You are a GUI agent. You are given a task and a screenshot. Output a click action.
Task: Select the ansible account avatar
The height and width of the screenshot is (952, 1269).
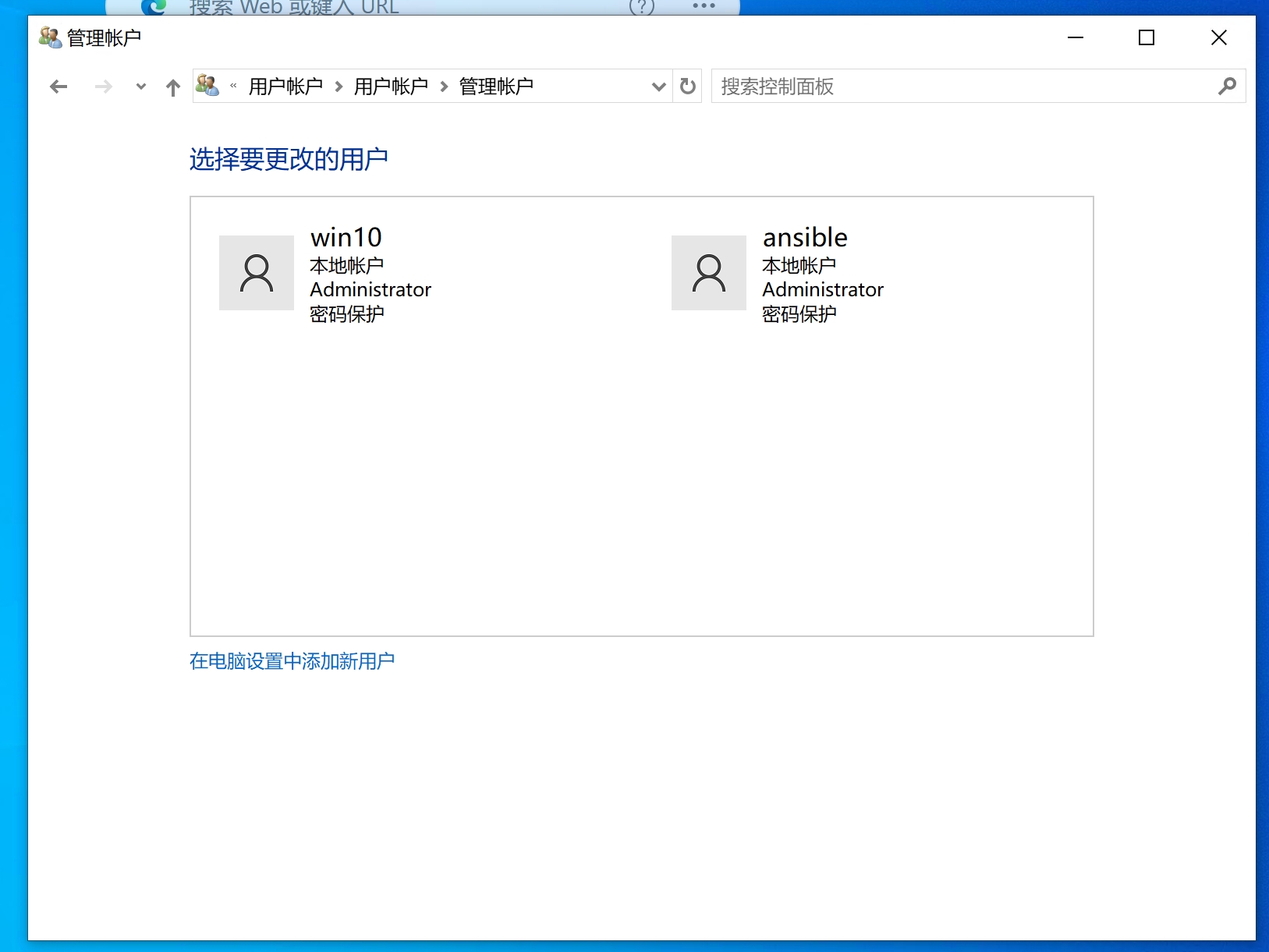(x=709, y=273)
